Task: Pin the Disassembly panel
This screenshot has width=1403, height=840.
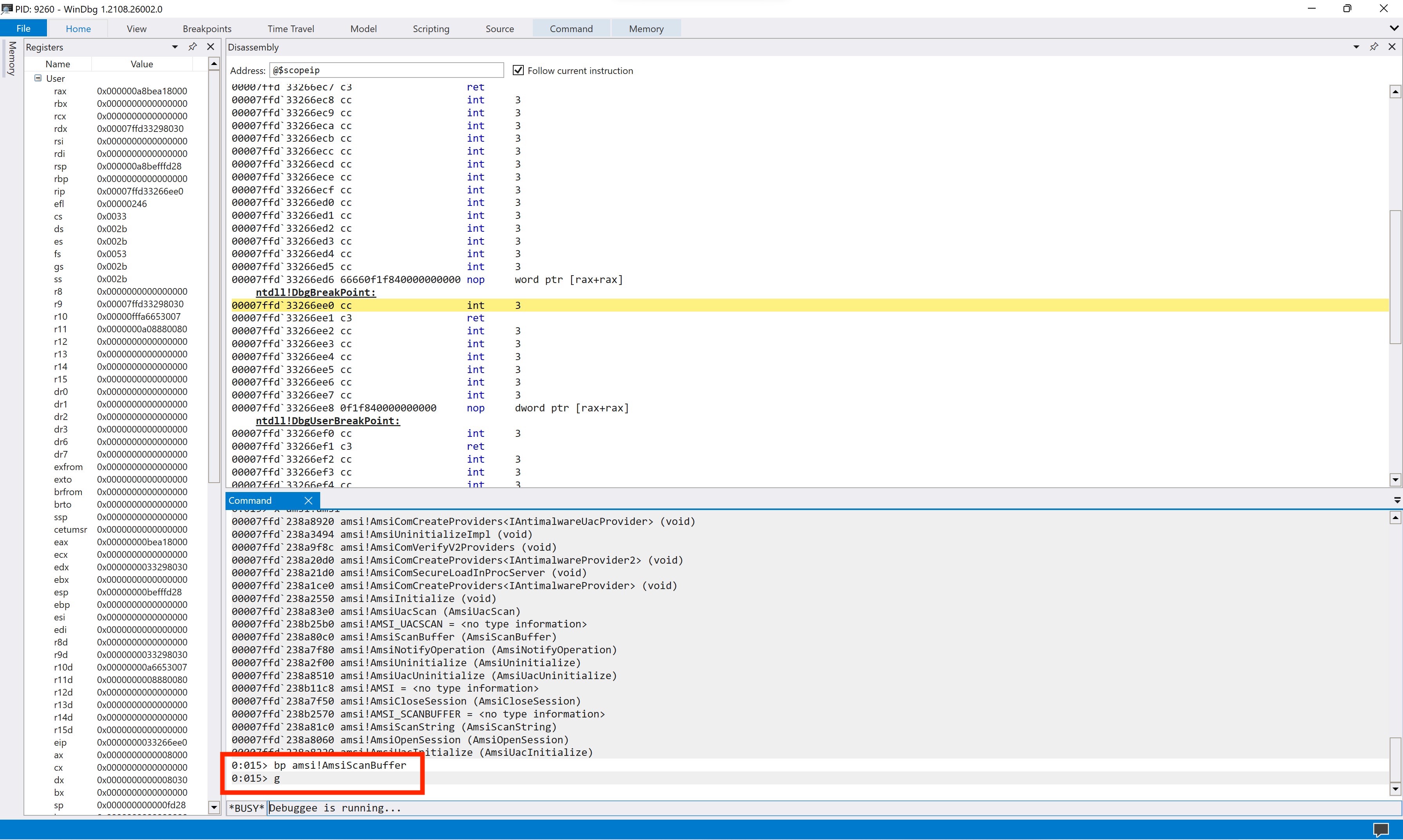Action: (1374, 47)
